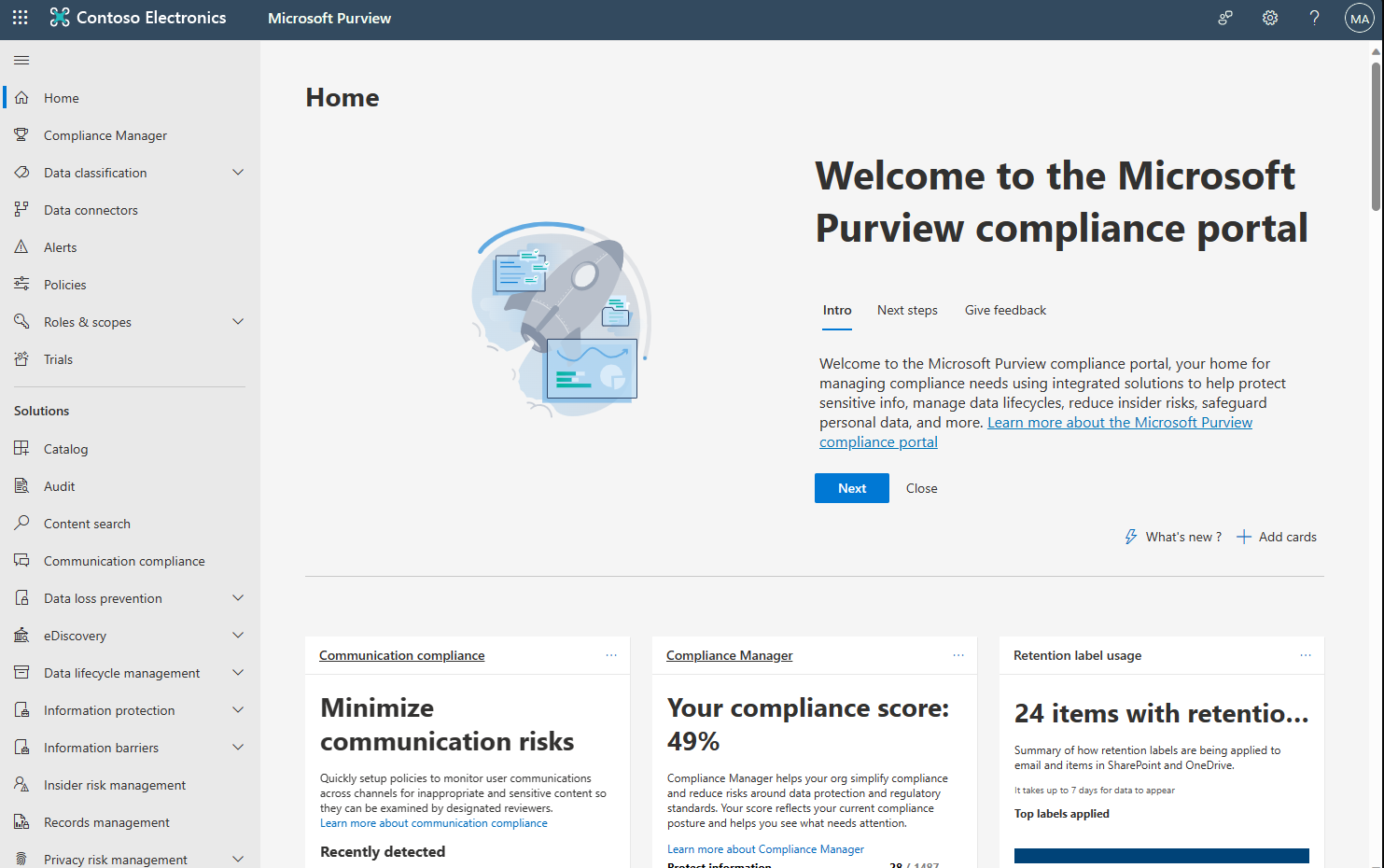Image resolution: width=1384 pixels, height=868 pixels.
Task: Click the Solutions section heading
Action: 42,411
